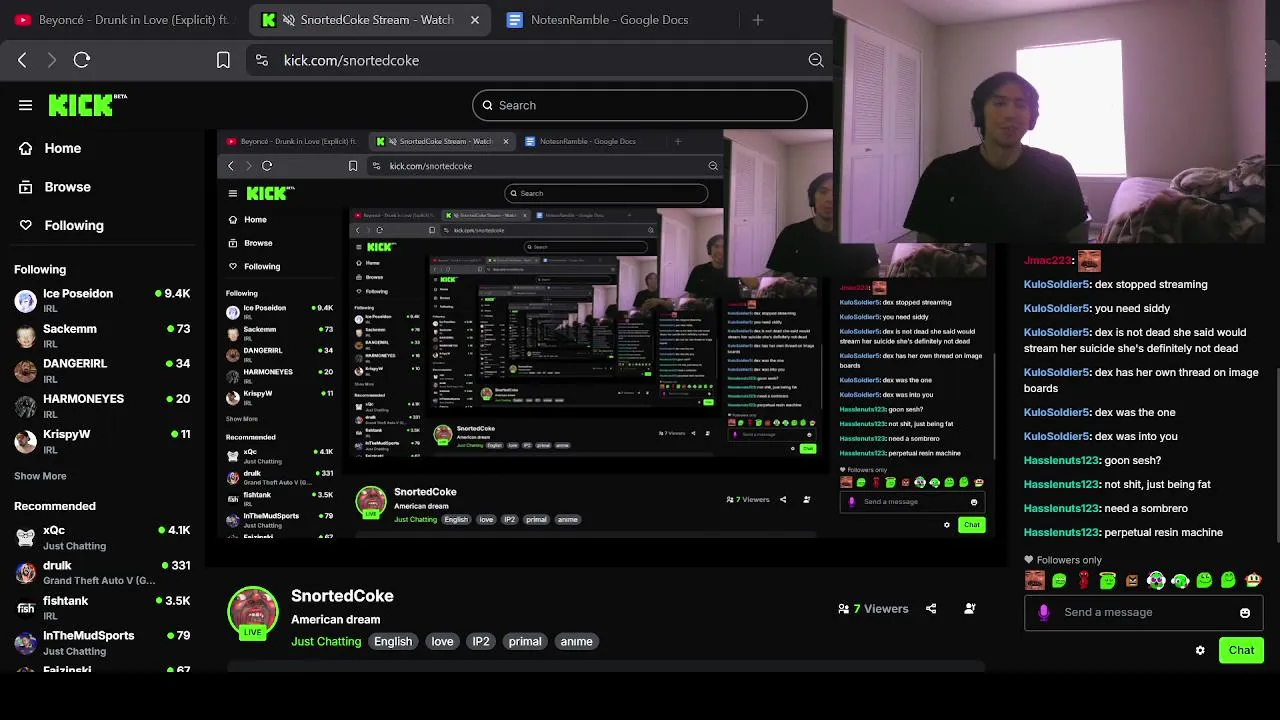Insert the green halo emote
This screenshot has width=1280, height=720.
click(1107, 580)
